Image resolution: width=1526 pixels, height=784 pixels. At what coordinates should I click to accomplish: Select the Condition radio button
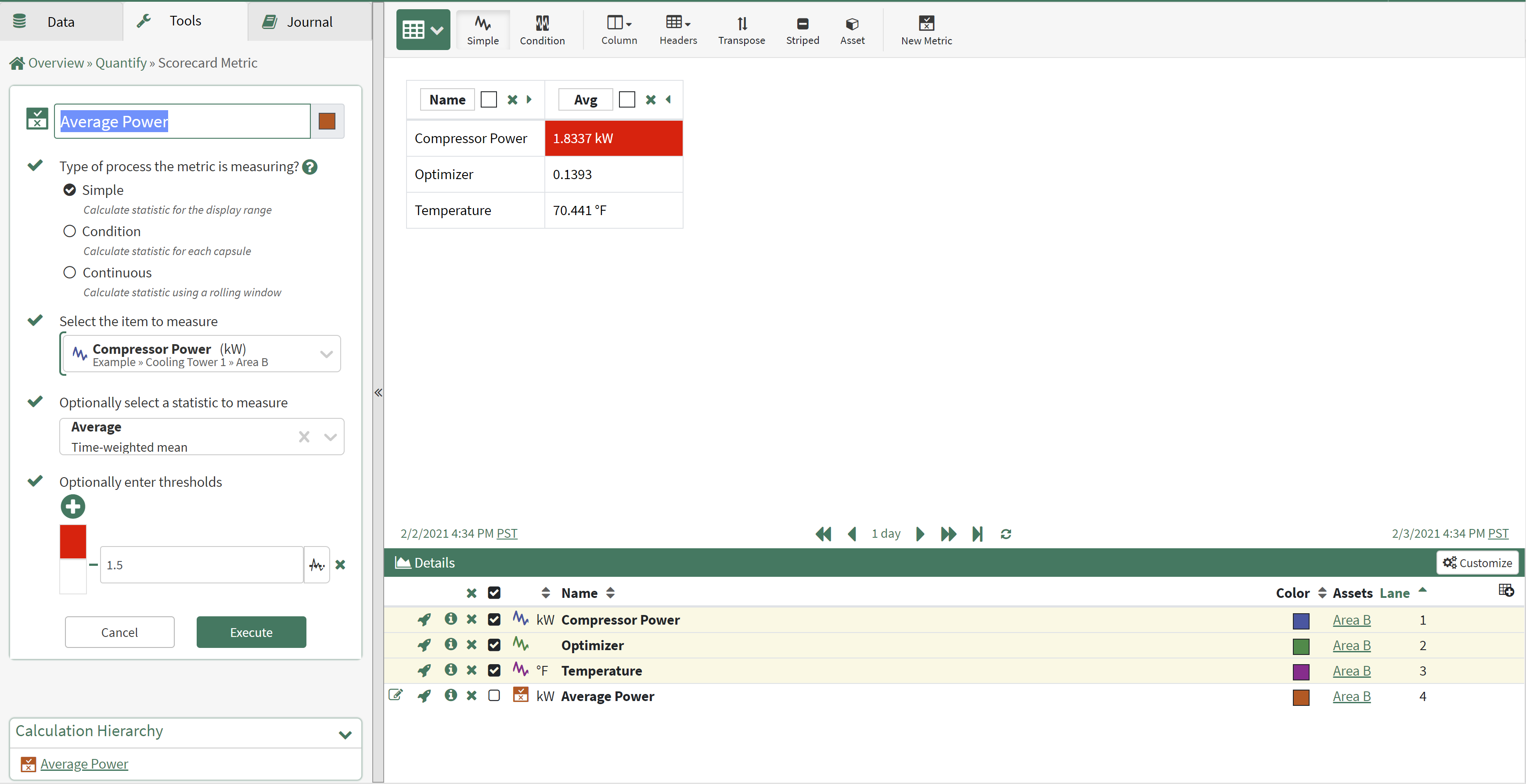70,231
